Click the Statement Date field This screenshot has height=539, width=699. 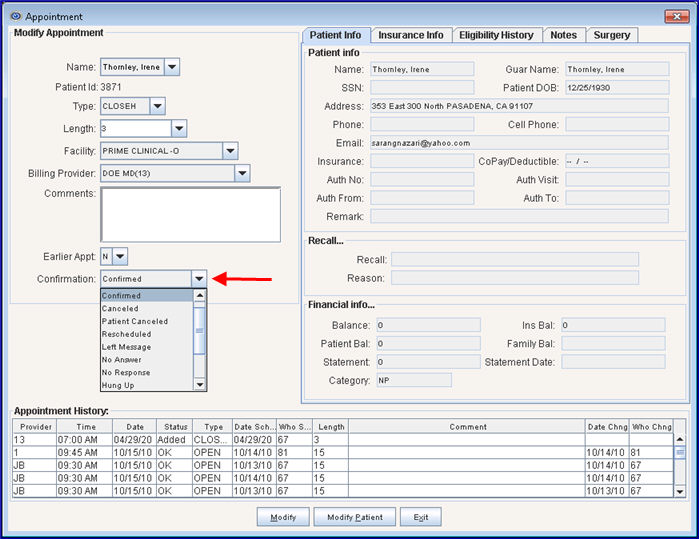pyautogui.click(x=613, y=362)
